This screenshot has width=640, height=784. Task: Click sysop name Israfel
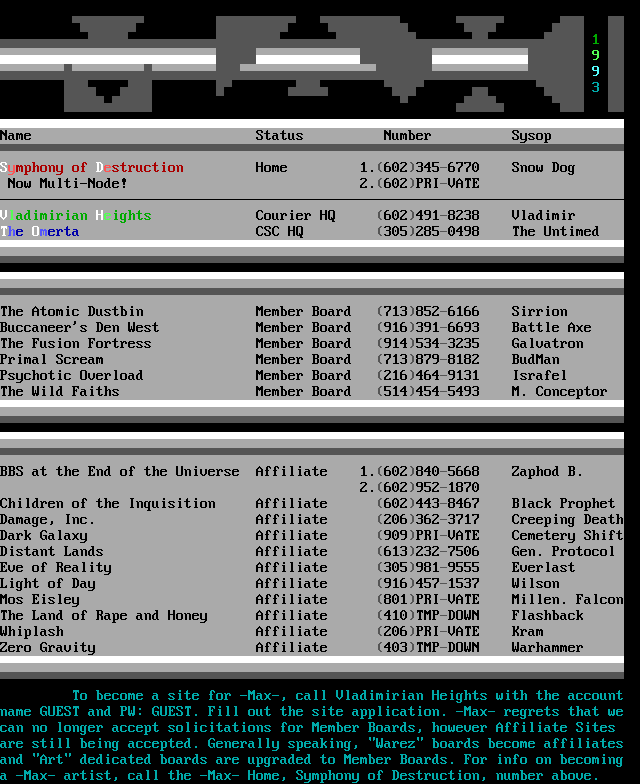pyautogui.click(x=539, y=376)
